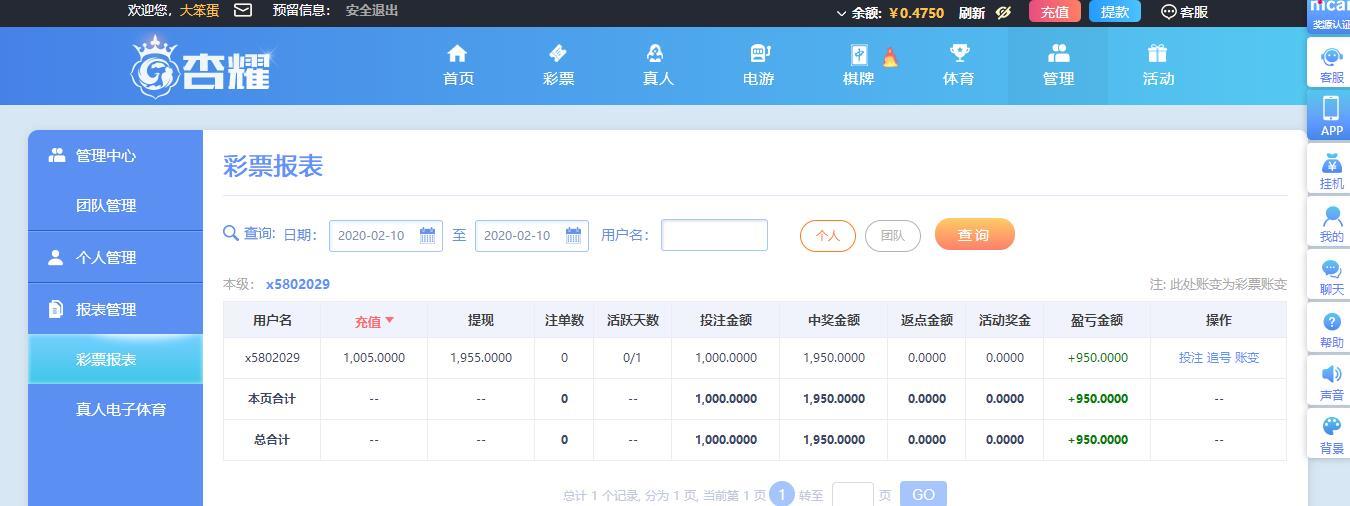Sort table by 充值 column arrow
Screen dimensions: 1350x506
click(389, 321)
